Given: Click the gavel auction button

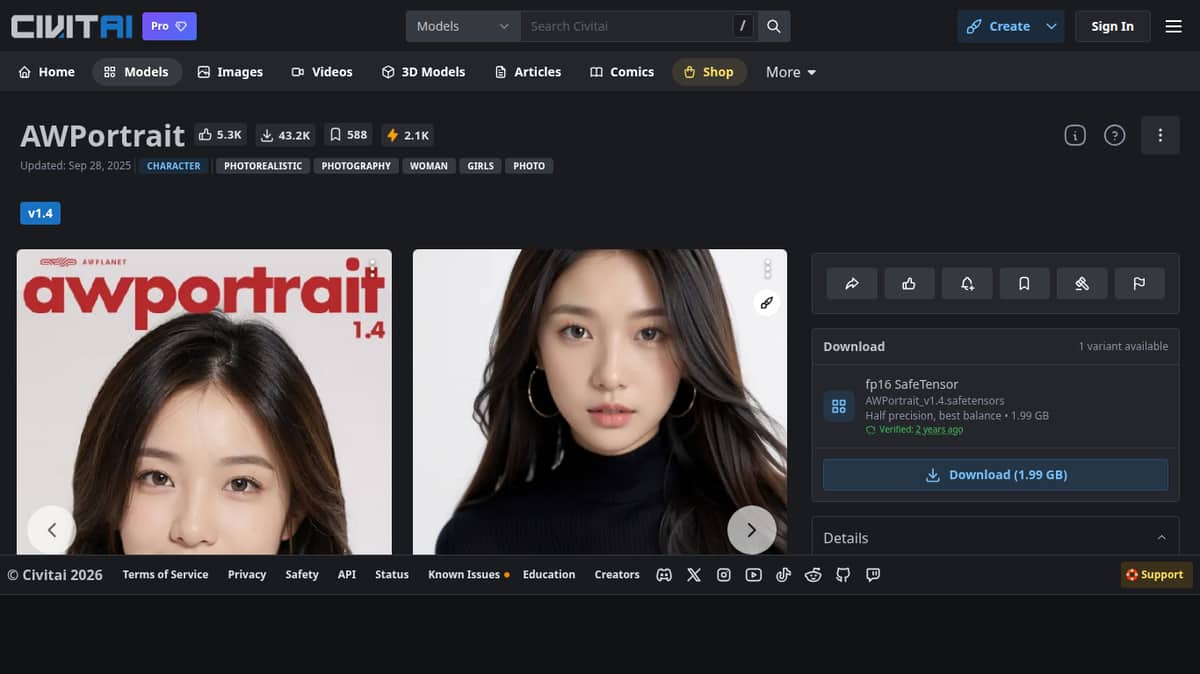Looking at the screenshot, I should (x=1082, y=284).
